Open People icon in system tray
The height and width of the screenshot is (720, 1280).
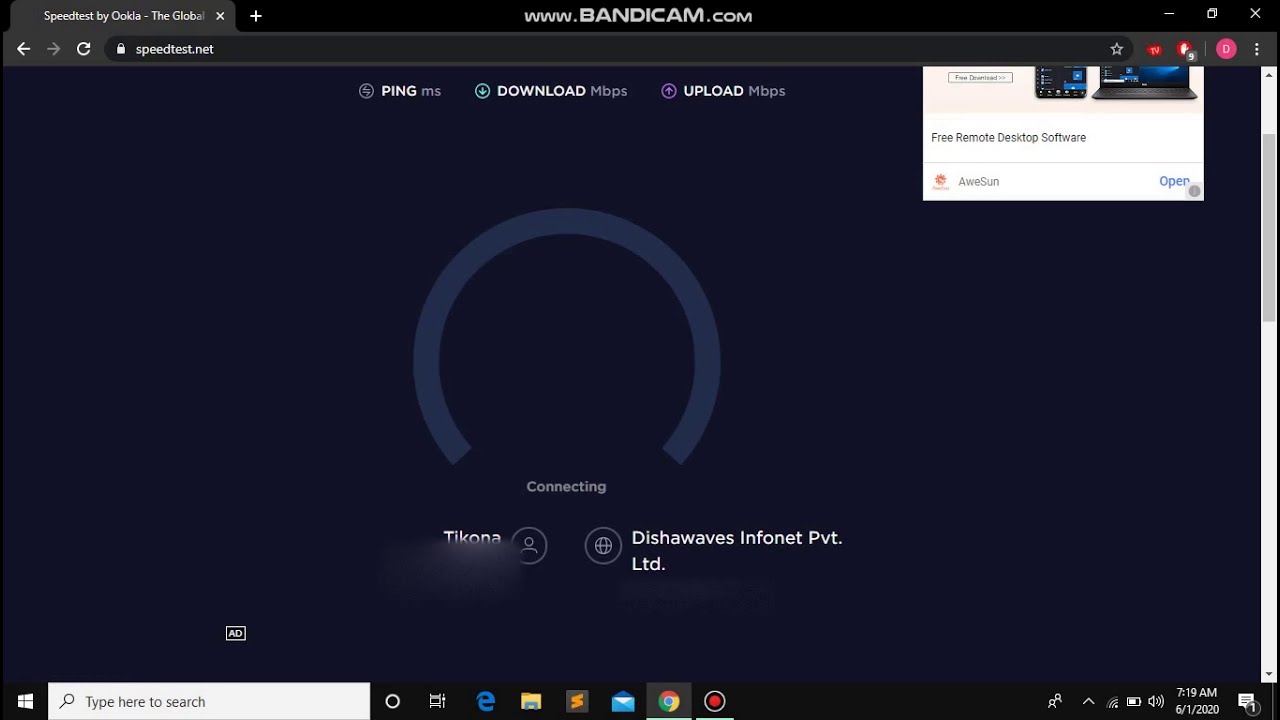point(1054,701)
